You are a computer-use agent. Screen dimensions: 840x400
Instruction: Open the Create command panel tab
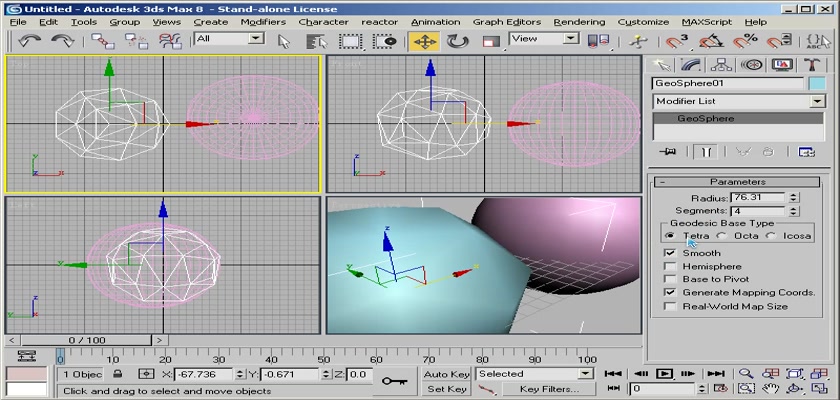point(662,65)
